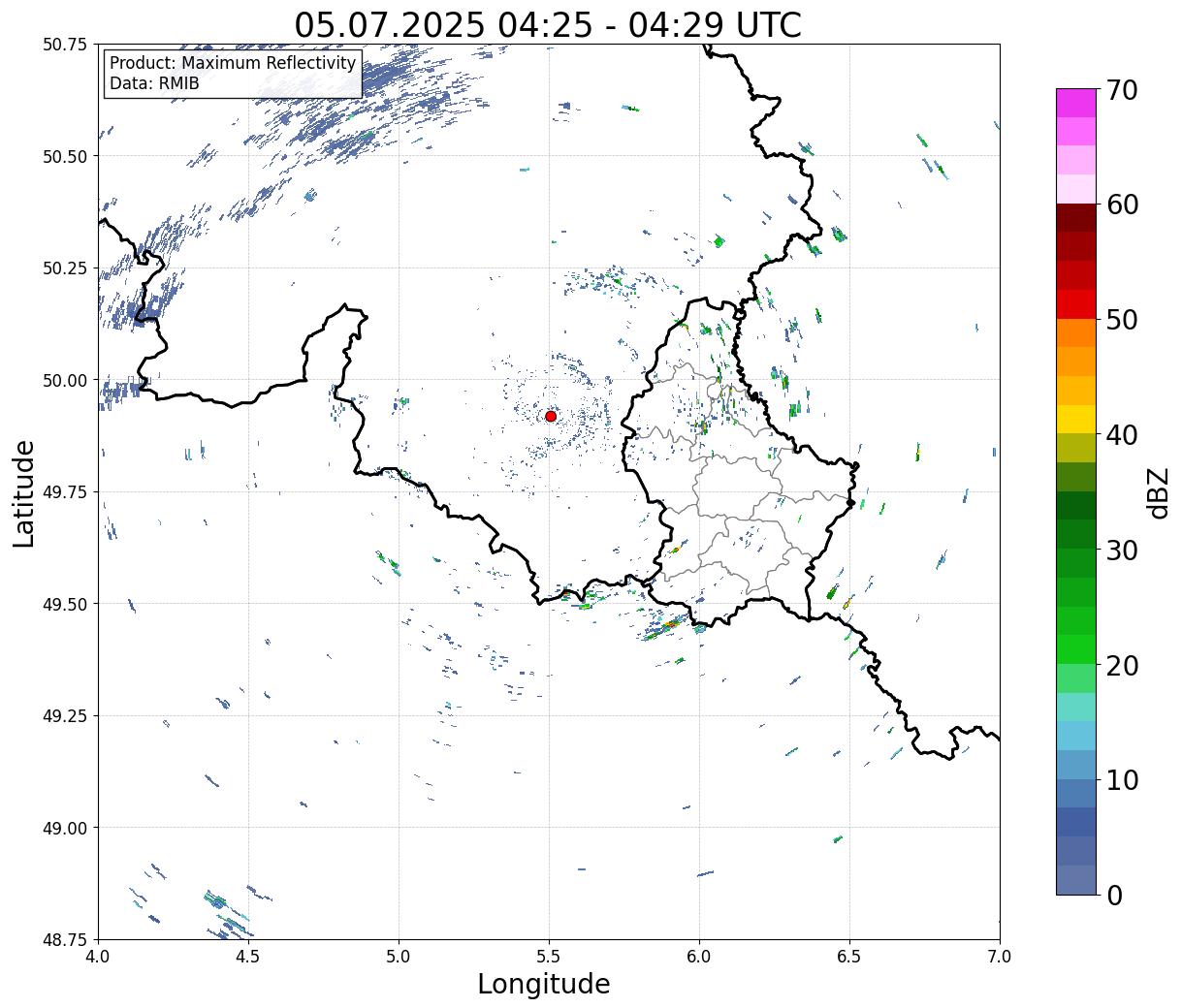Click the longitude tick label '7.0'
1182x1008 pixels.
pos(1000,957)
